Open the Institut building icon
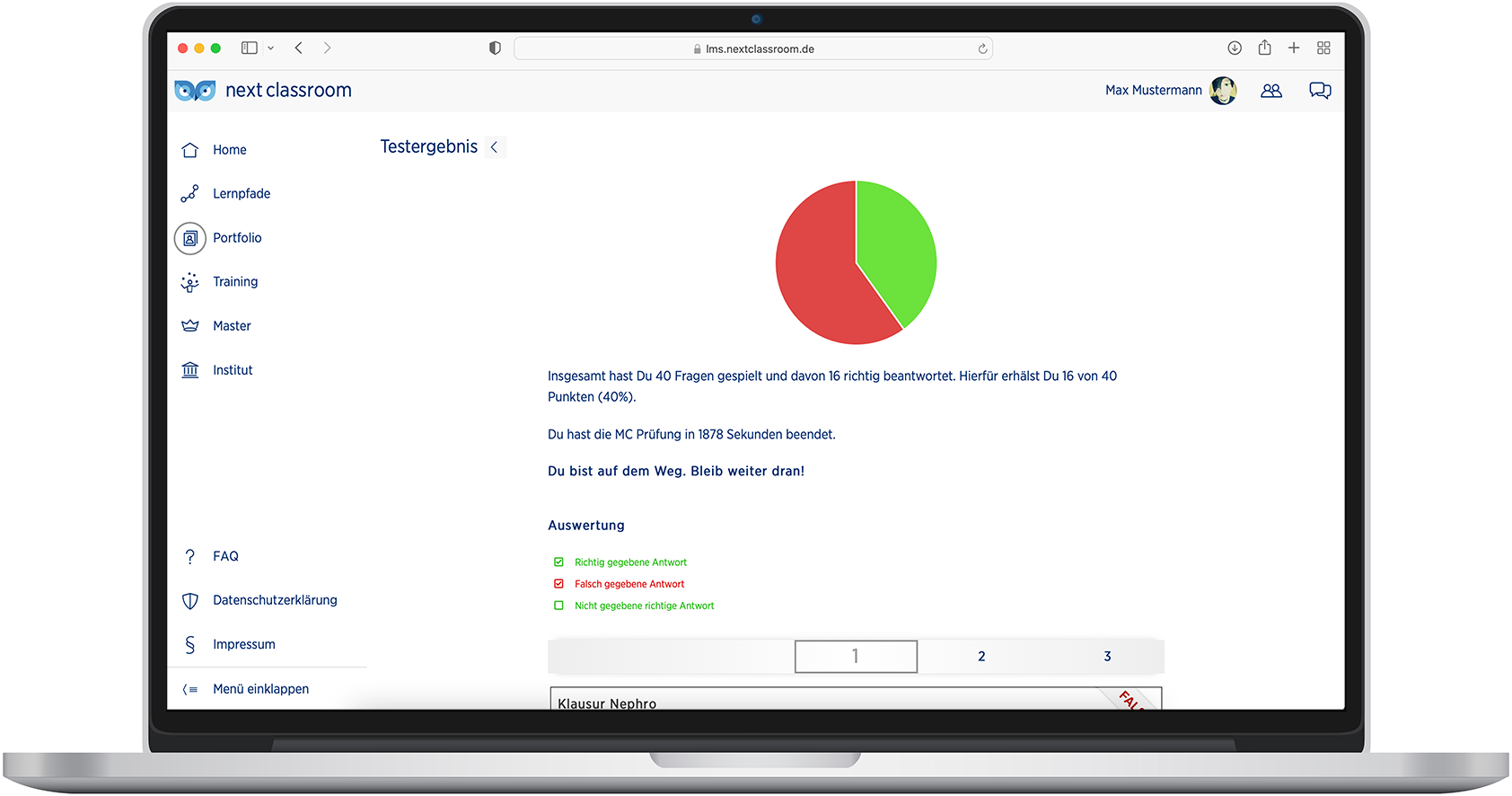1512x796 pixels. click(189, 370)
